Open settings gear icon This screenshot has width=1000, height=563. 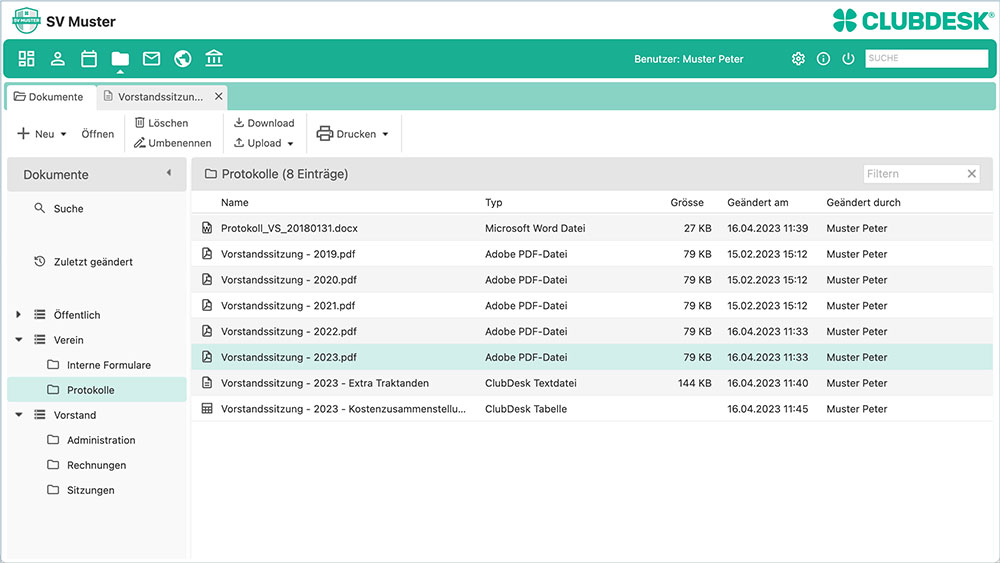[798, 59]
